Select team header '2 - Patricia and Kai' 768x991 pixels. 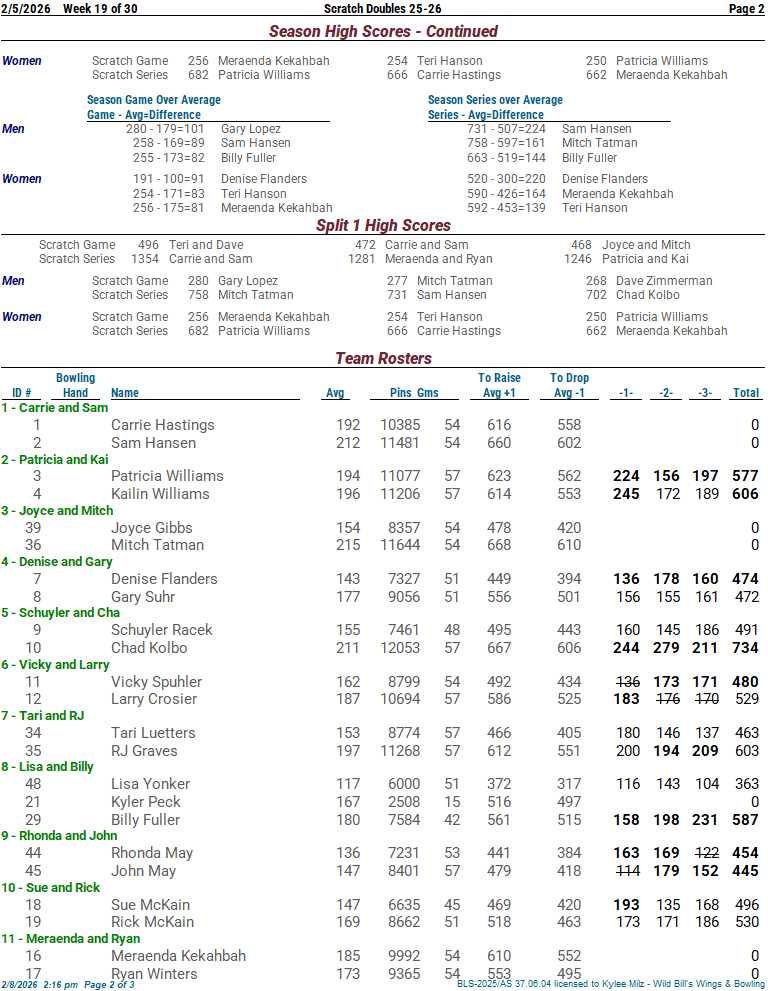tap(54, 459)
